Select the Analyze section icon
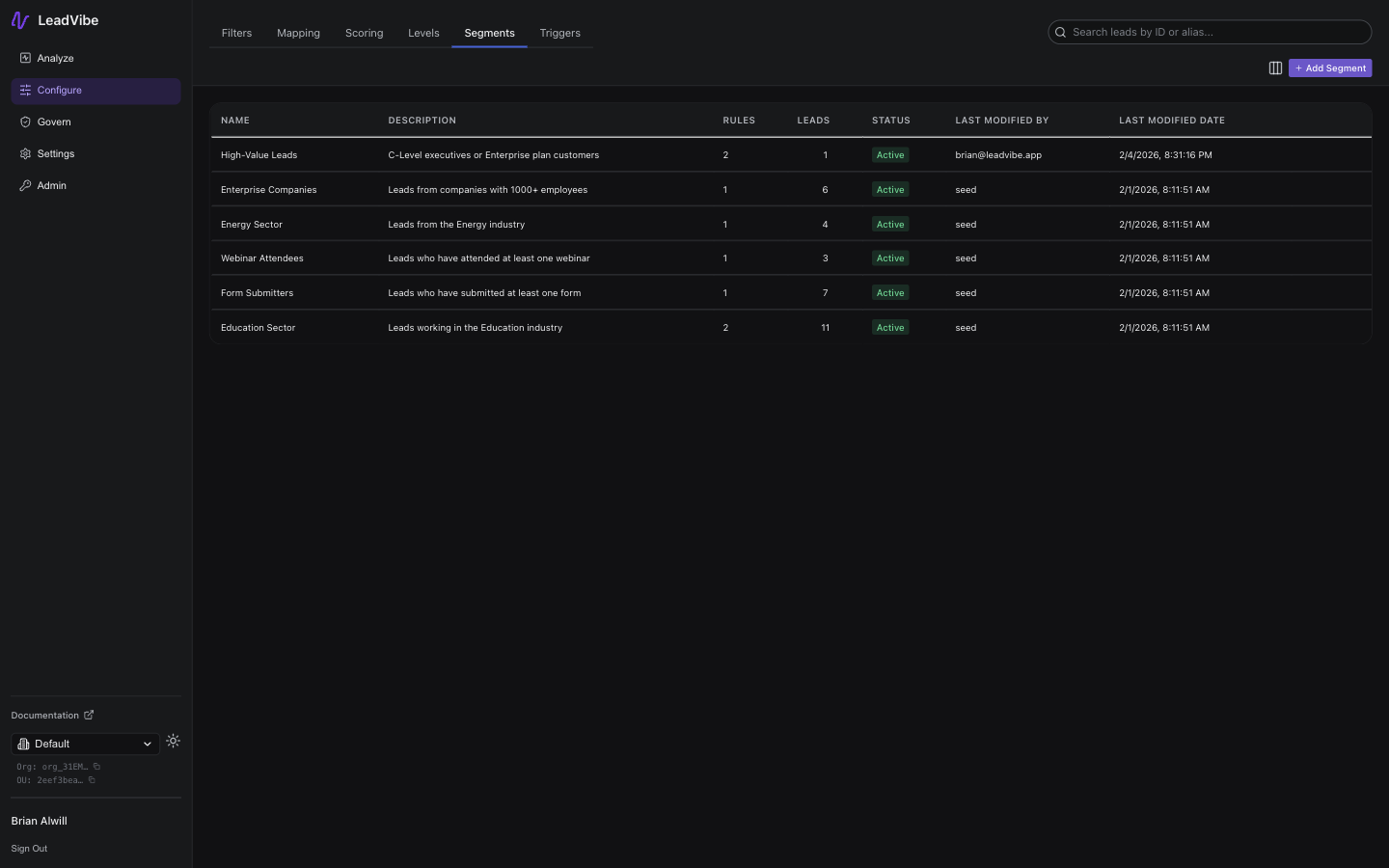This screenshot has height=868, width=1389. [x=25, y=58]
